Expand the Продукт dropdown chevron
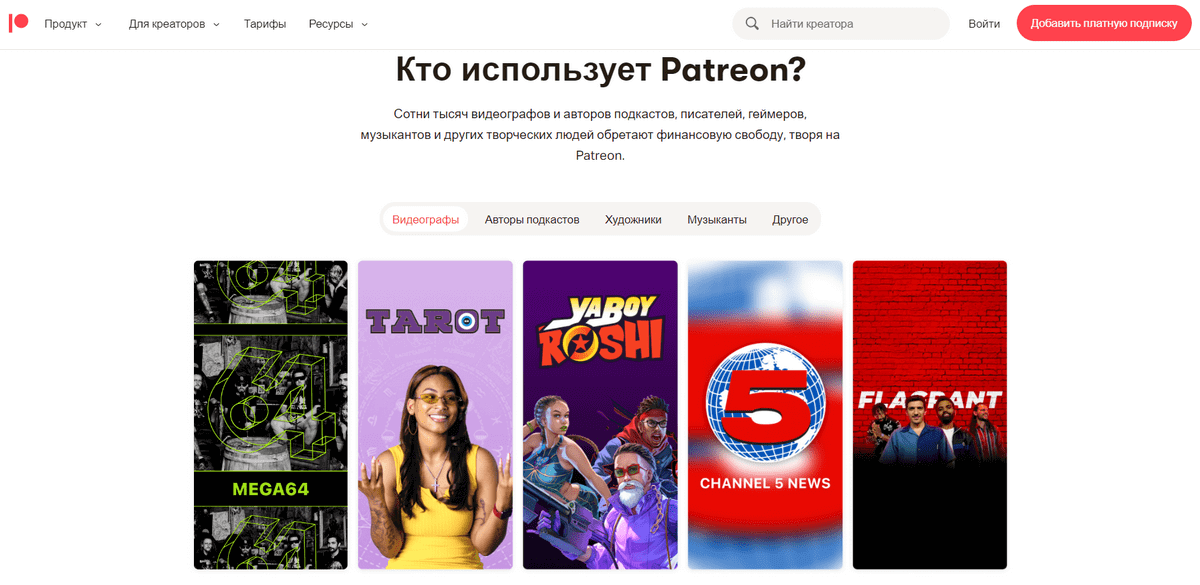The height and width of the screenshot is (585, 1200). (98, 24)
